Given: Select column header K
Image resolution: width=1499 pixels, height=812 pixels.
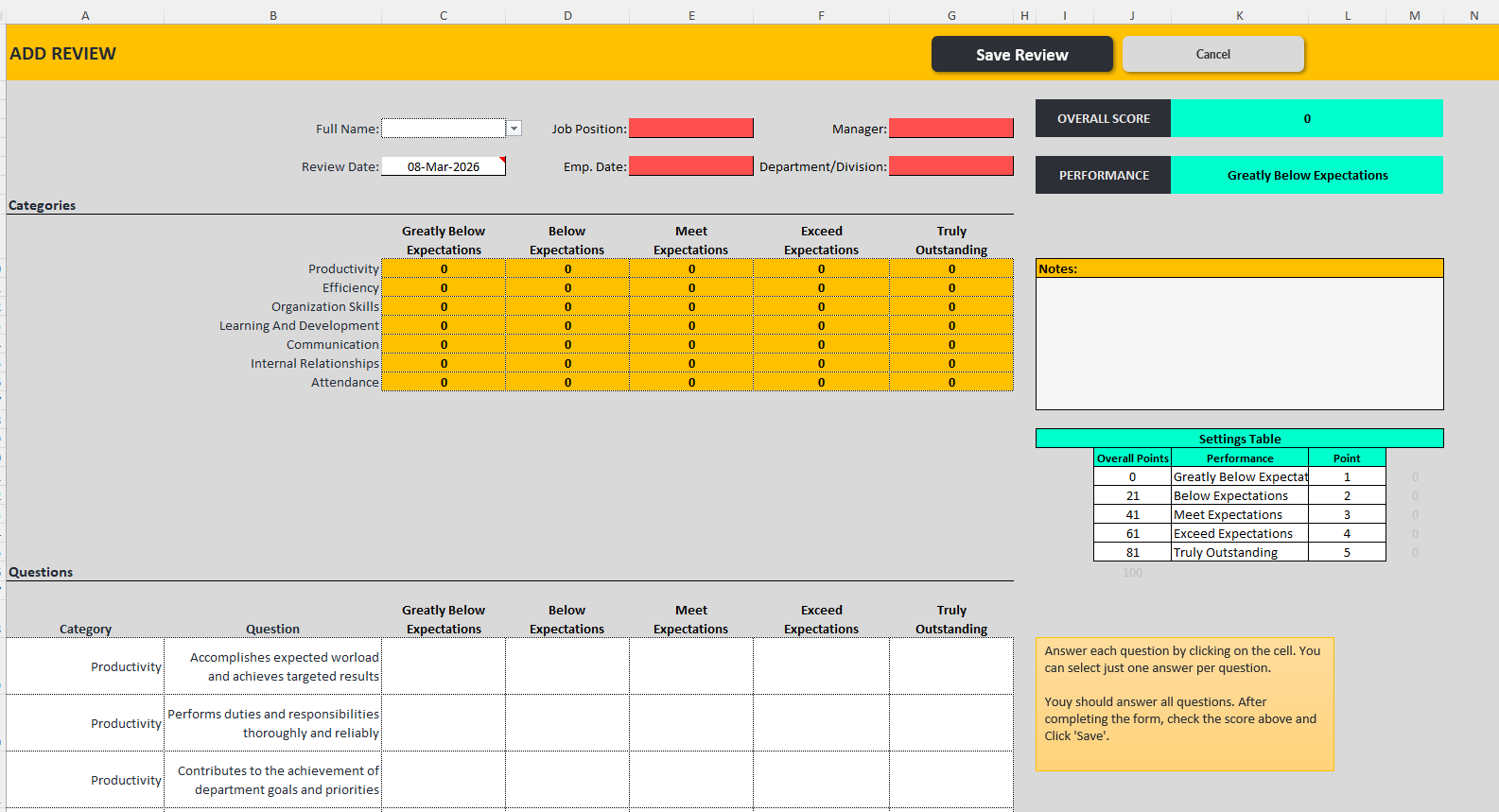Looking at the screenshot, I should tap(1239, 15).
